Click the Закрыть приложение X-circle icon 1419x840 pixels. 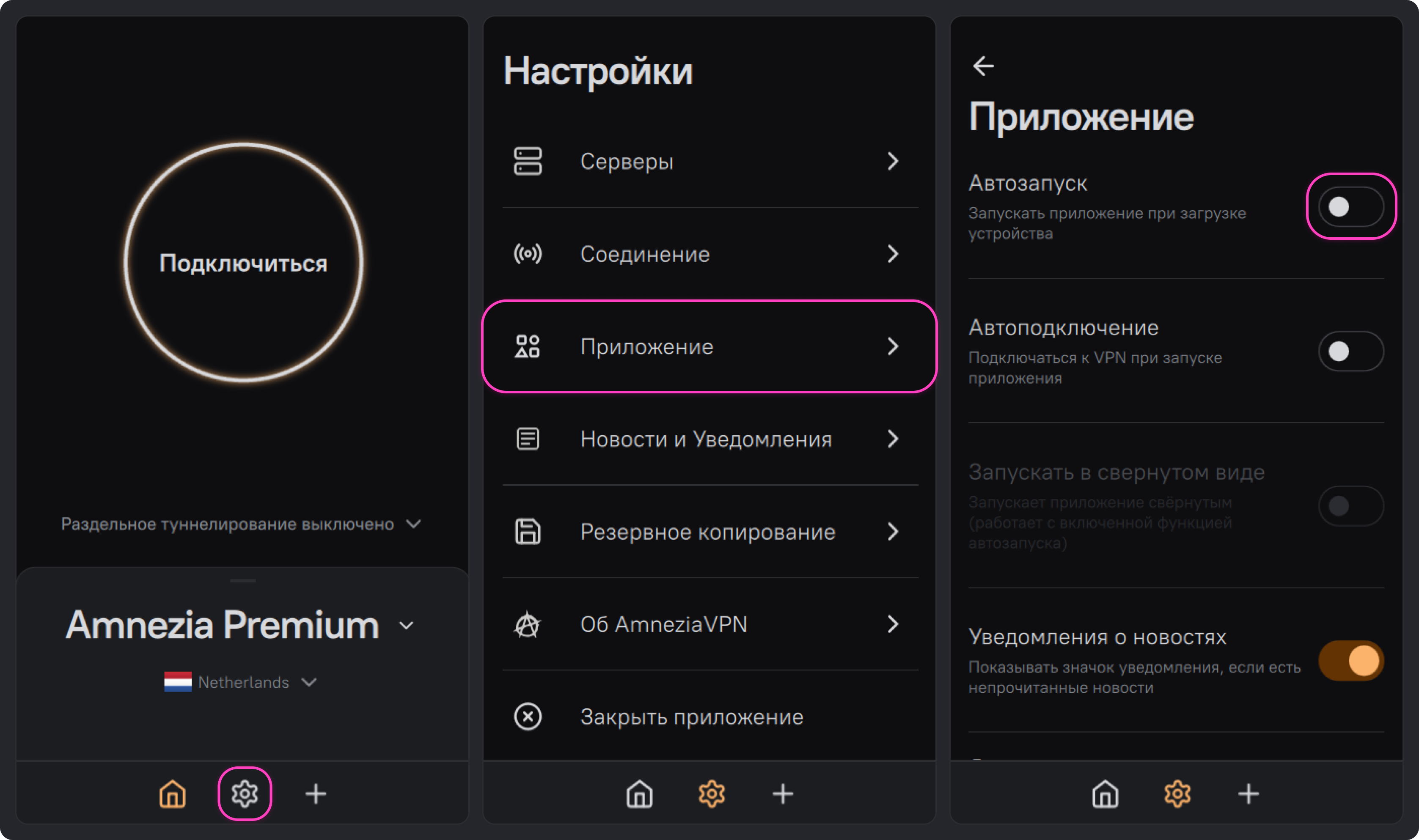tap(528, 716)
